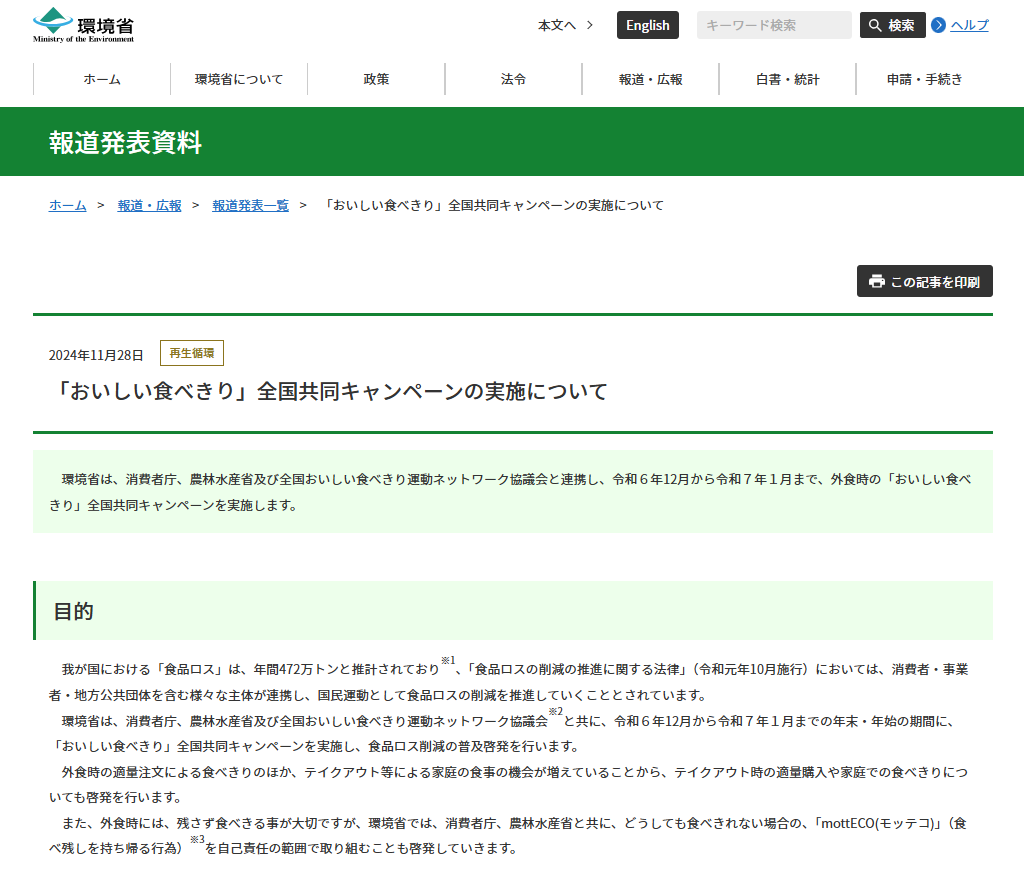Print the article via この記事を印刷
Viewport: 1024px width, 872px height.
coord(924,281)
